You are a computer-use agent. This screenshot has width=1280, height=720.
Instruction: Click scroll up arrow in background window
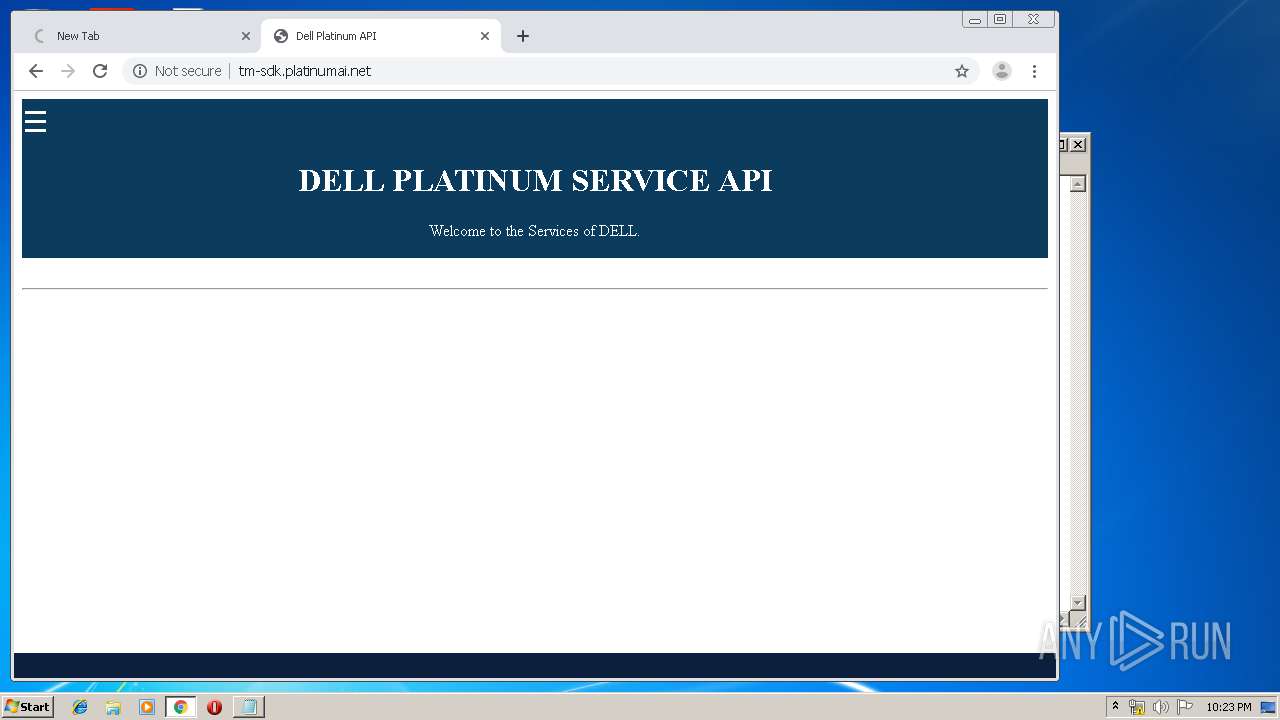[x=1077, y=184]
